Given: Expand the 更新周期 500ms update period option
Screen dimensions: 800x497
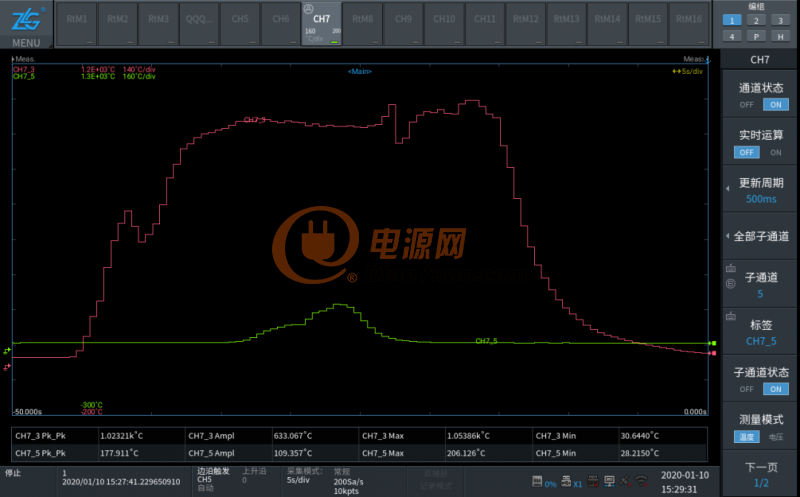Looking at the screenshot, I should 761,191.
